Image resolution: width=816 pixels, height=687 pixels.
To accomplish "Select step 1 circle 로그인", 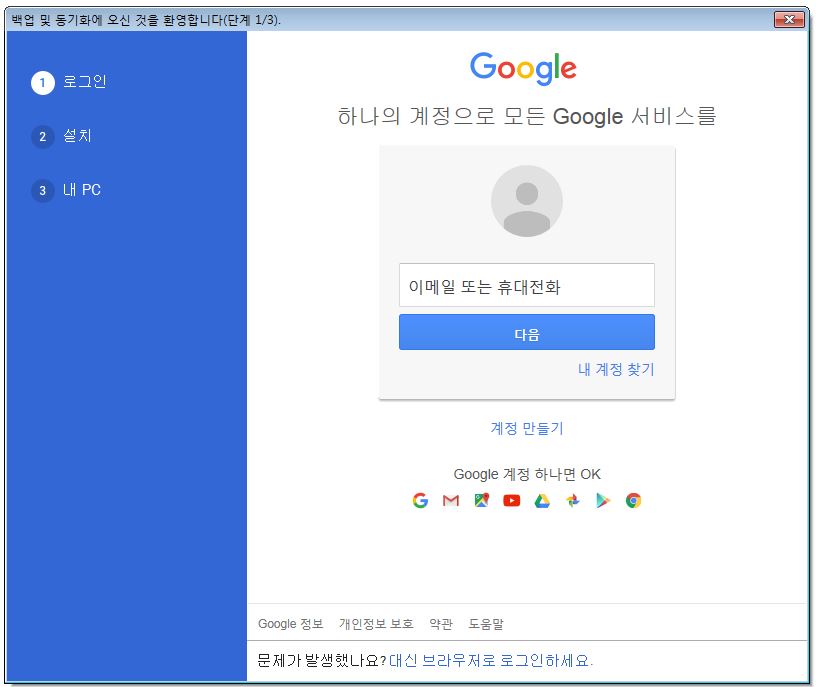I will coord(43,83).
